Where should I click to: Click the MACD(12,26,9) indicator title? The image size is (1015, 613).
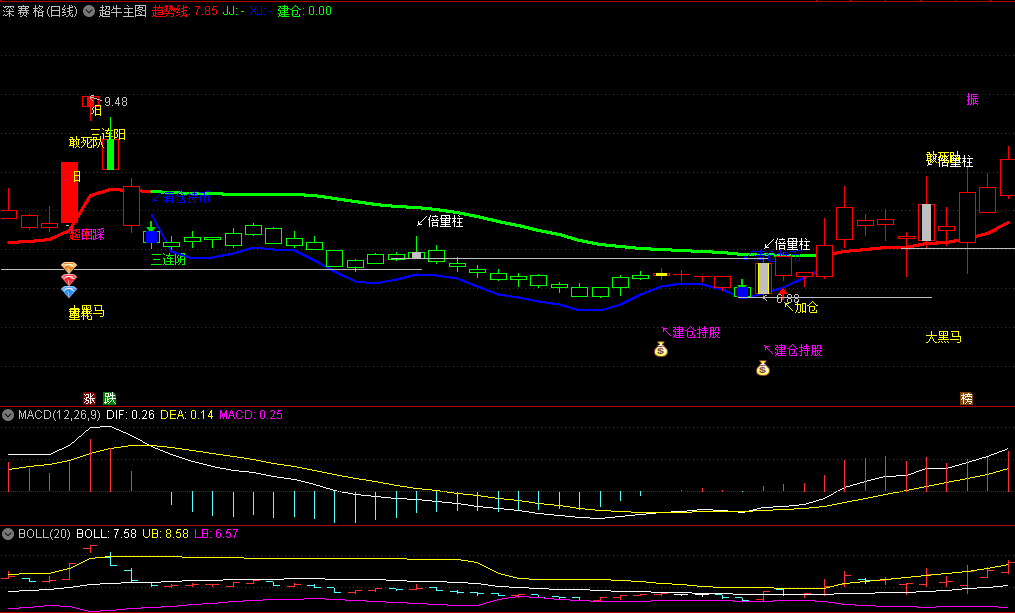click(x=60, y=415)
